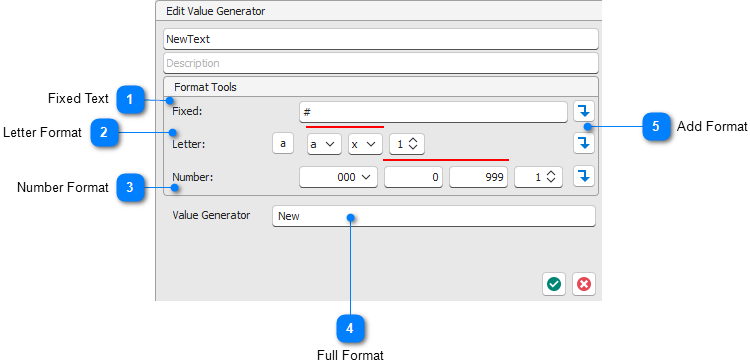Click the minimum value field showing 0
This screenshot has width=750, height=364.
pyautogui.click(x=413, y=177)
